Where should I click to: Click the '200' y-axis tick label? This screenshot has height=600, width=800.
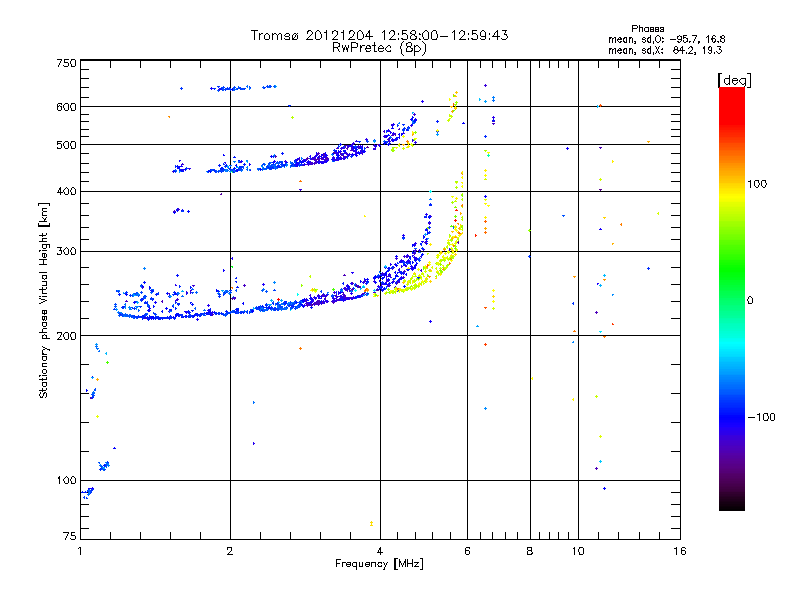click(66, 336)
